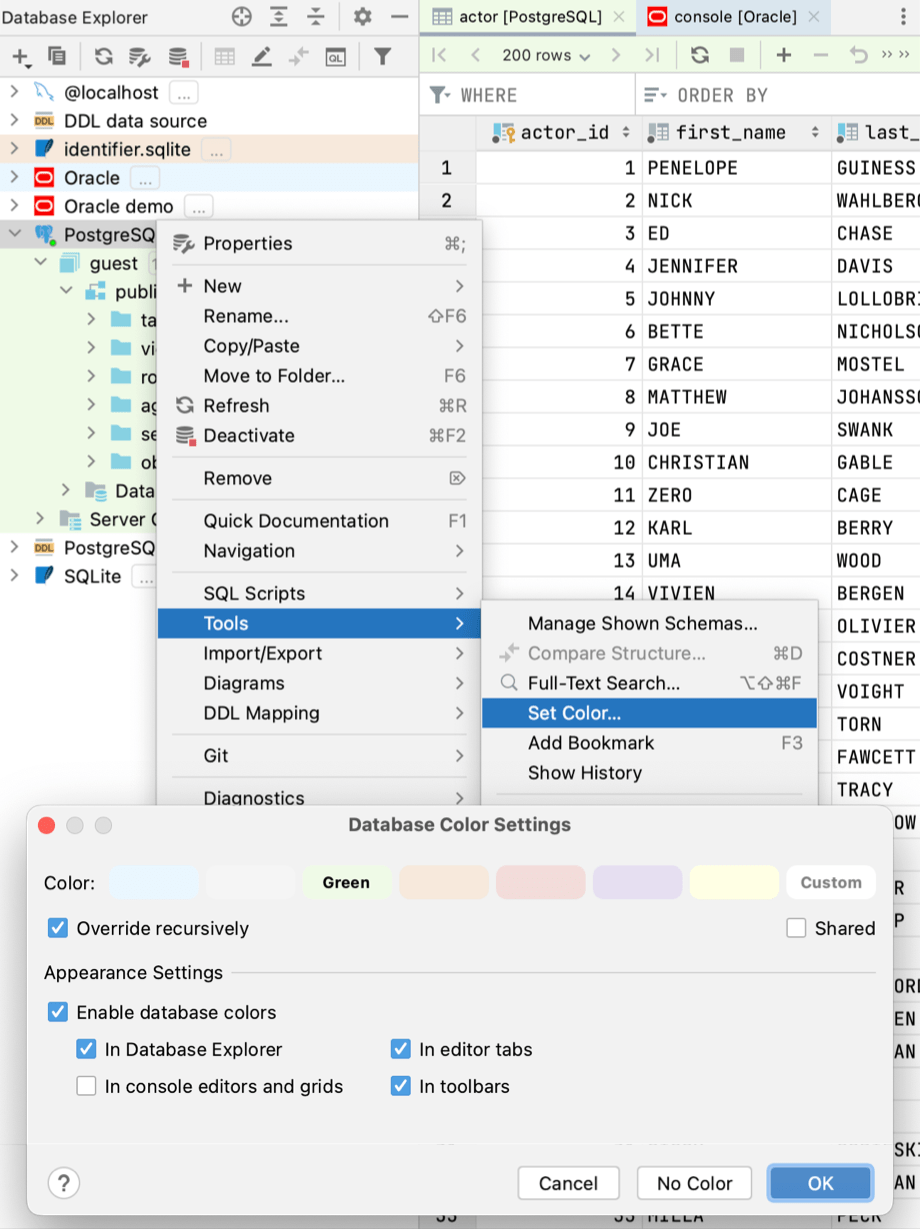Enable In console editors and grids
920x1229 pixels.
[87, 1086]
